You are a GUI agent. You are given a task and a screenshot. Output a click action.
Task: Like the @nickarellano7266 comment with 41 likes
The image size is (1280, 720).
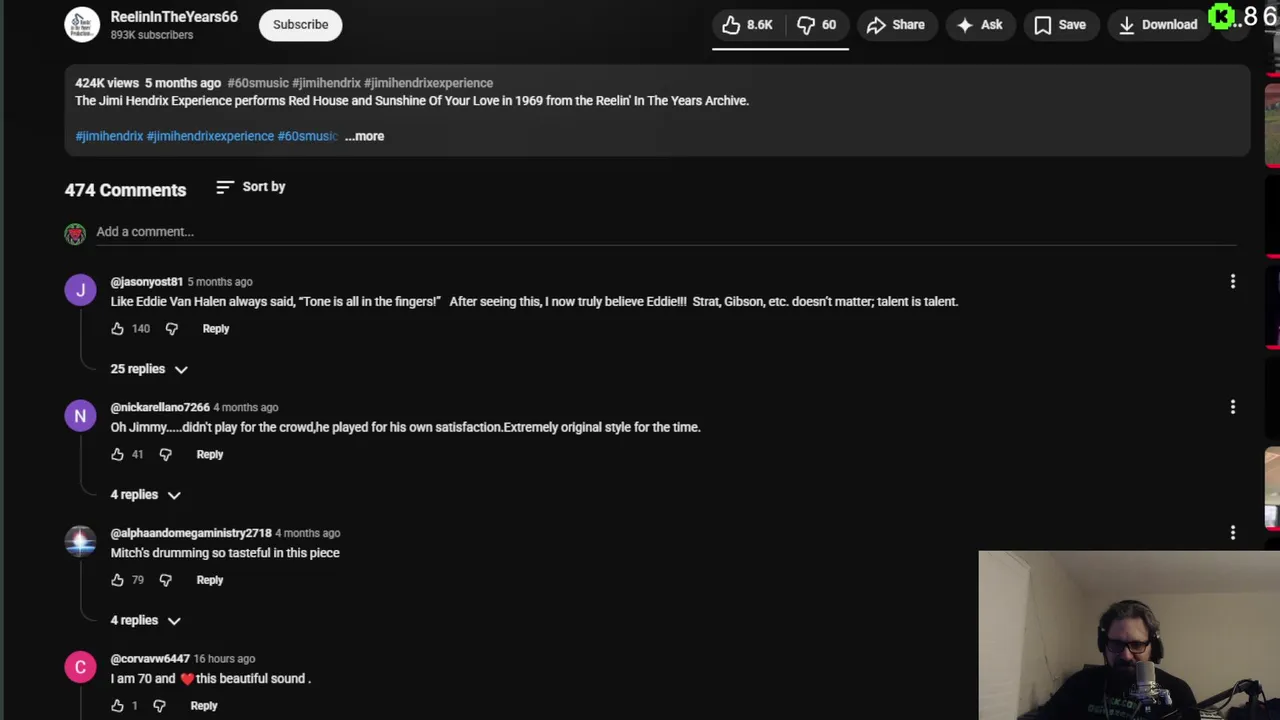pyautogui.click(x=117, y=455)
